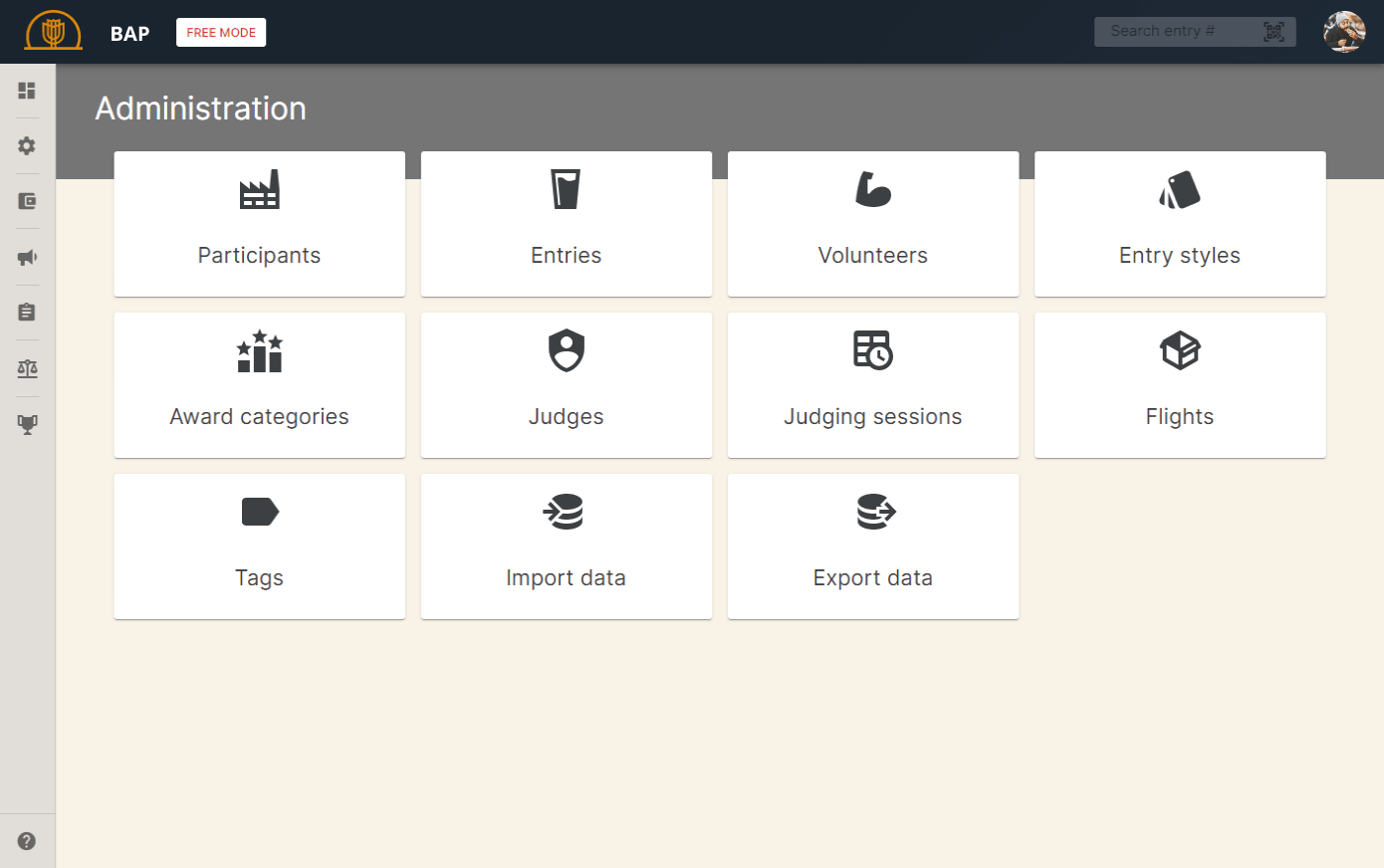Select the megaphone announcements sidebar icon
Viewport: 1384px width, 868px height.
27,258
